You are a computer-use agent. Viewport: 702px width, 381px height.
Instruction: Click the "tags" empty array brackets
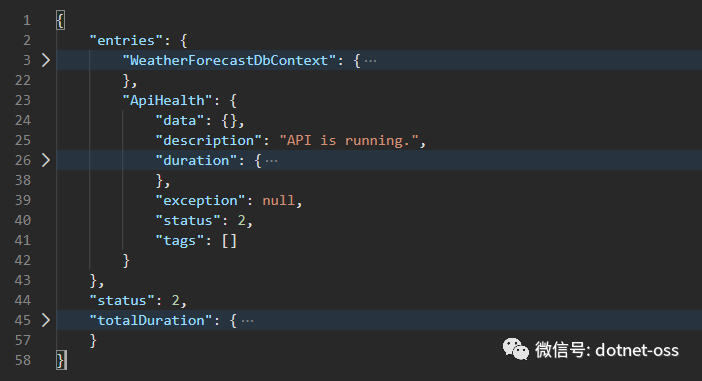click(x=229, y=241)
